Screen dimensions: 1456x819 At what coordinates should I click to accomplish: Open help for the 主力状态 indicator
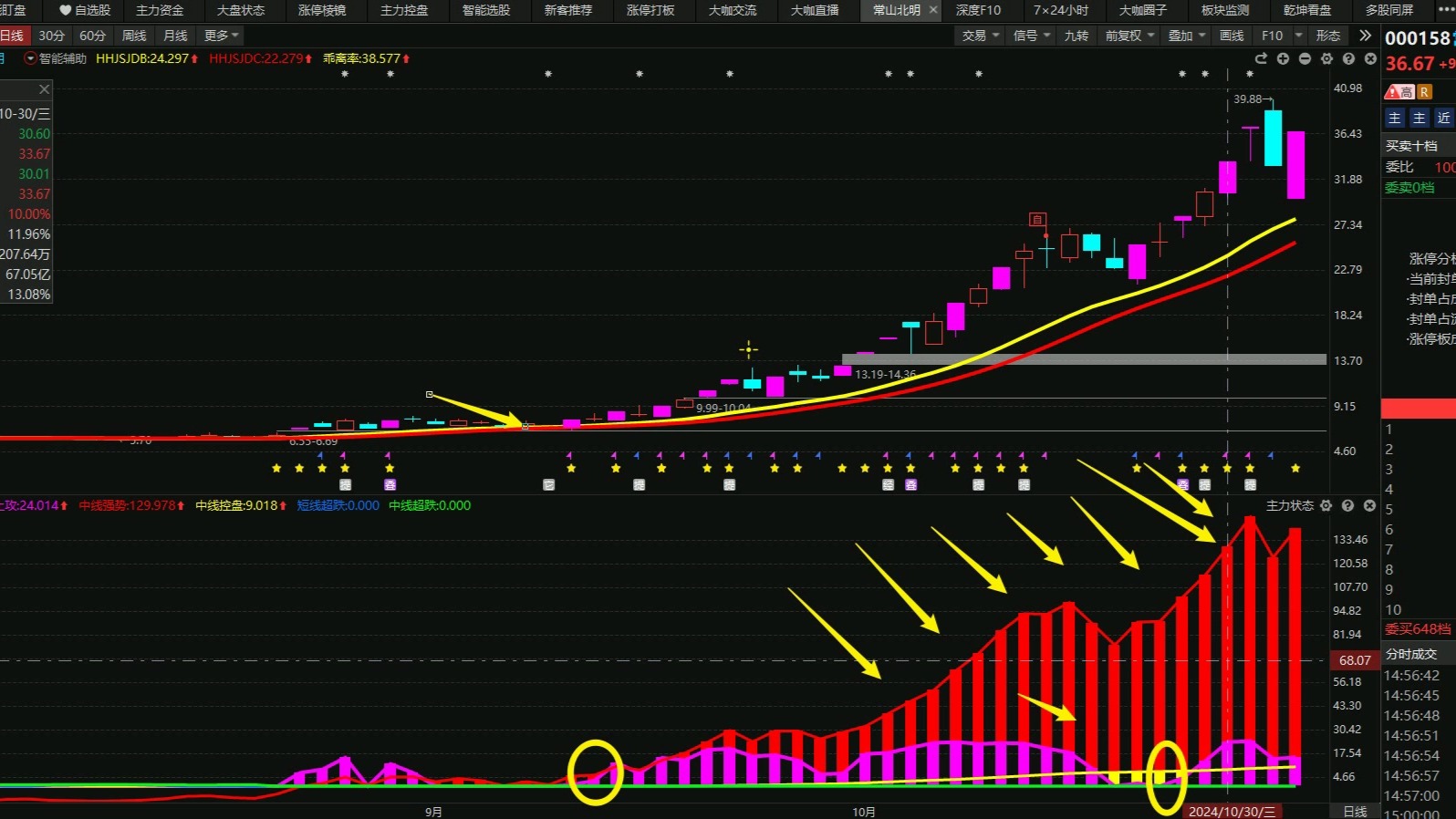[1347, 505]
